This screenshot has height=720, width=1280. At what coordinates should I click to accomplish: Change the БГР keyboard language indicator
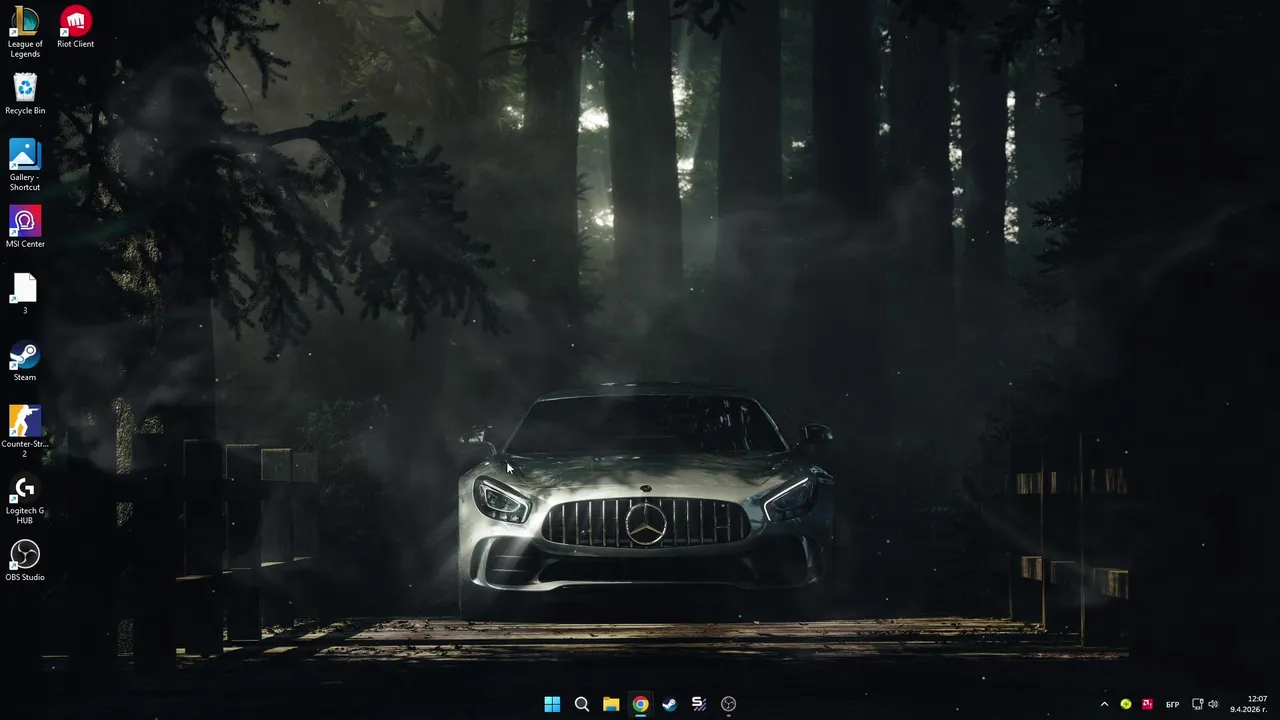(x=1173, y=704)
